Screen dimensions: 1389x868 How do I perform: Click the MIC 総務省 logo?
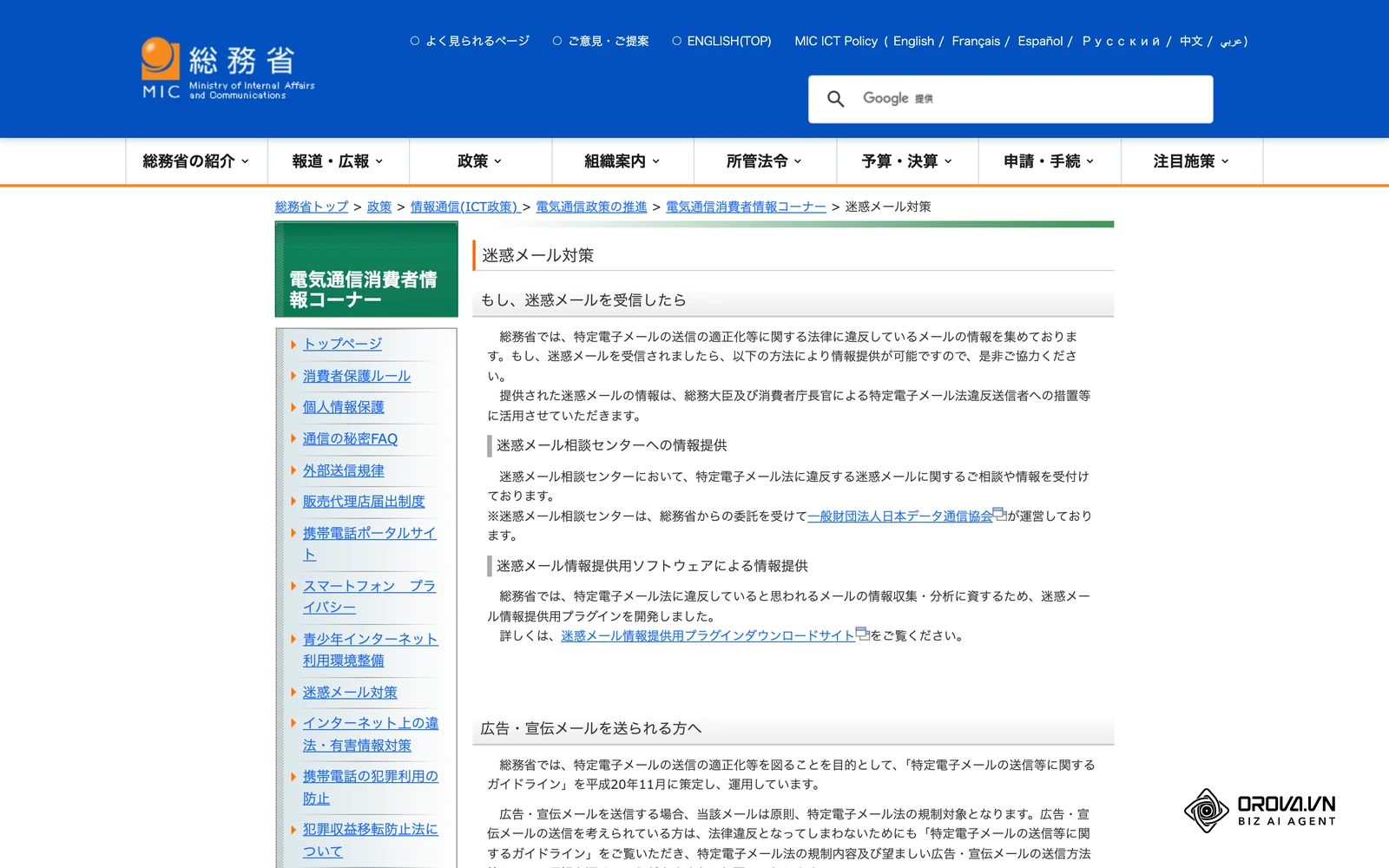[x=228, y=69]
